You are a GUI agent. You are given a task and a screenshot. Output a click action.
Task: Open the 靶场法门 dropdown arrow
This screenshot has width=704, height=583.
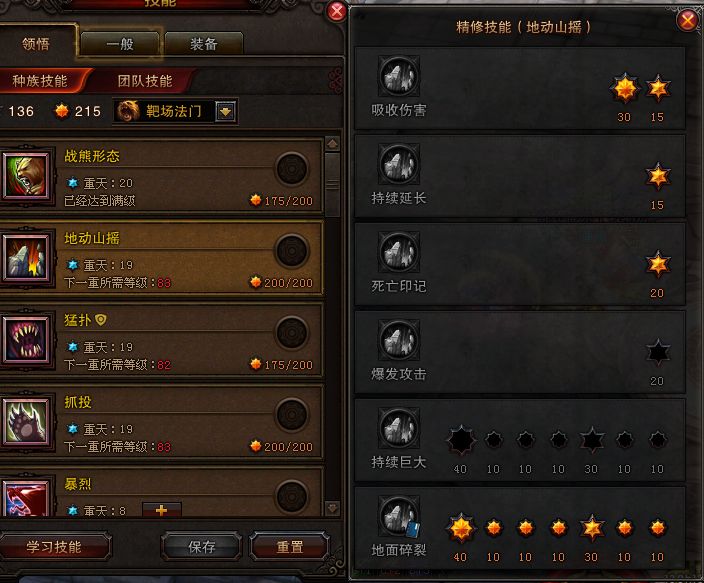(x=225, y=111)
